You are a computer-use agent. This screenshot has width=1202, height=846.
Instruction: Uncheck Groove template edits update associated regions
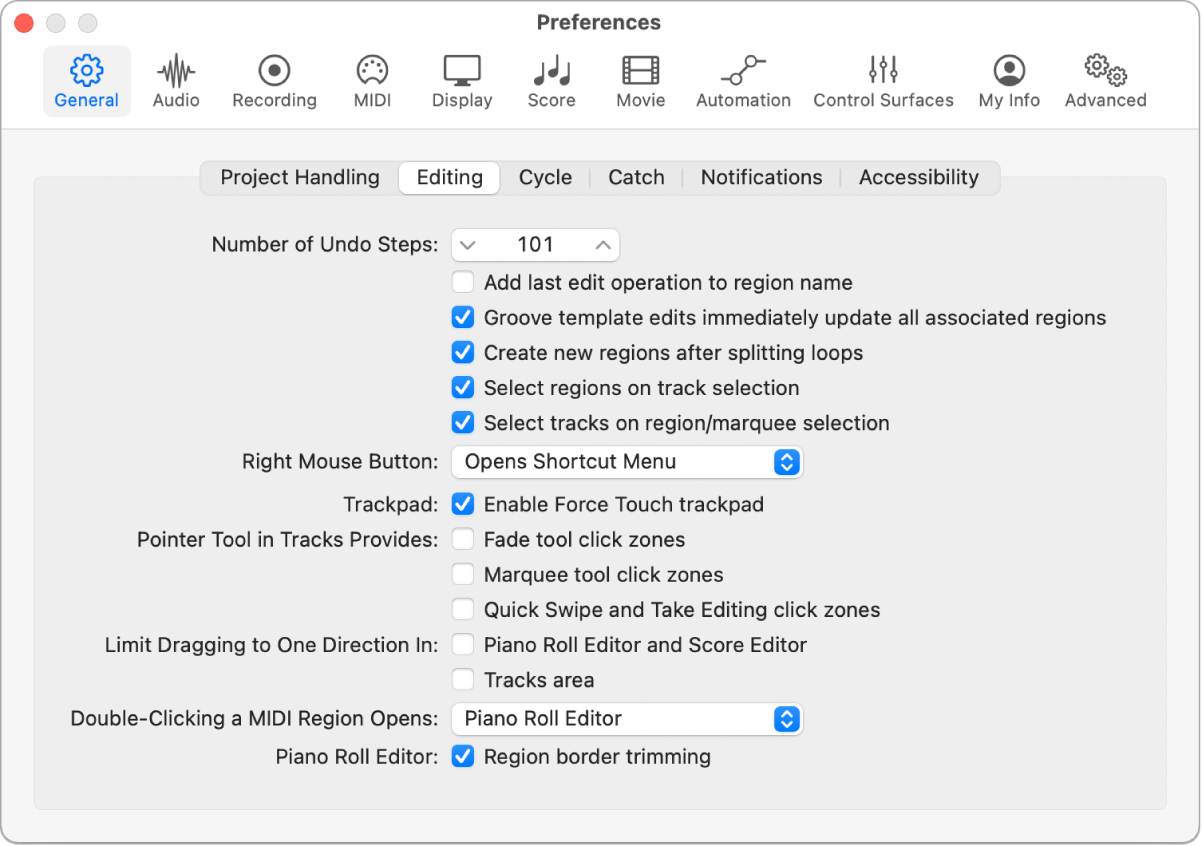(463, 318)
